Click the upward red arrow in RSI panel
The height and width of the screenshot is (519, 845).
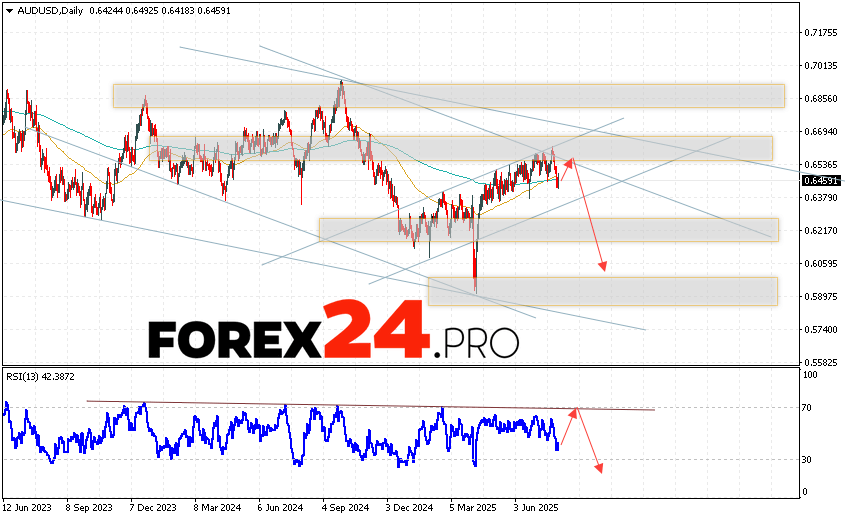567,425
